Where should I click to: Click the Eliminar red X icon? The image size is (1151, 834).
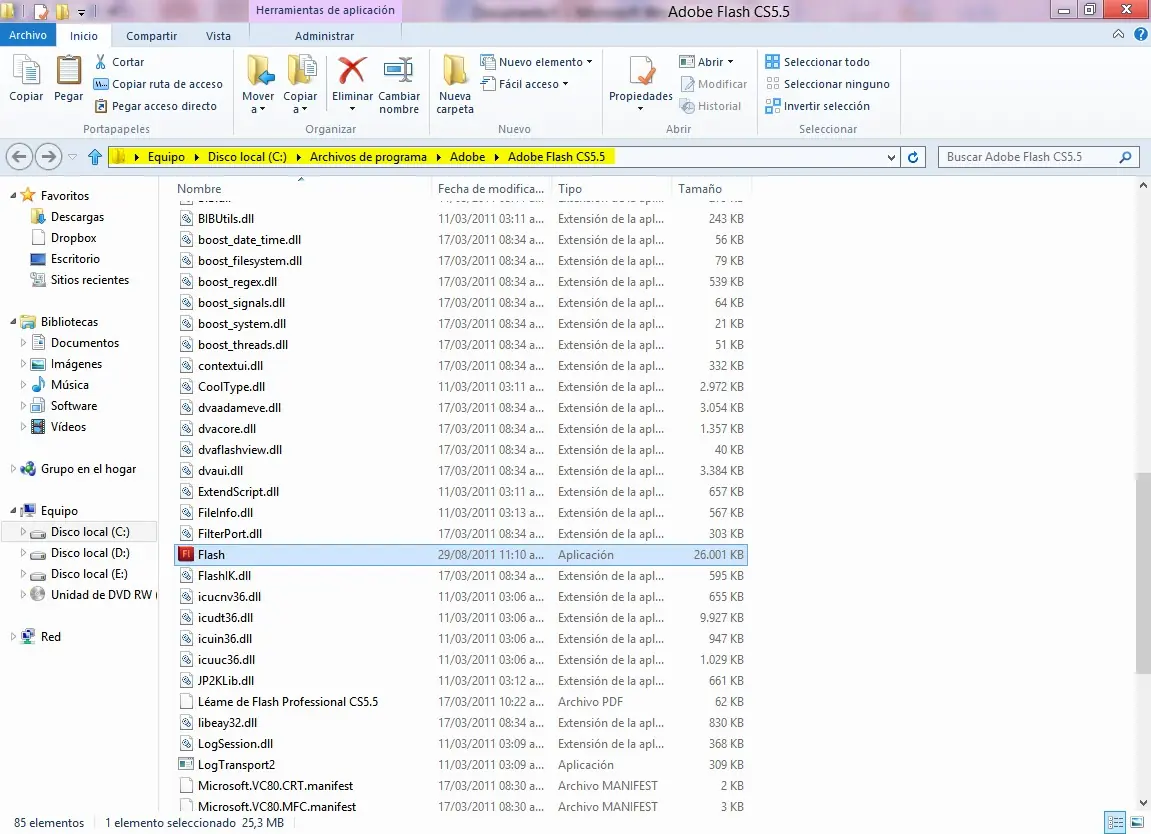pos(352,70)
